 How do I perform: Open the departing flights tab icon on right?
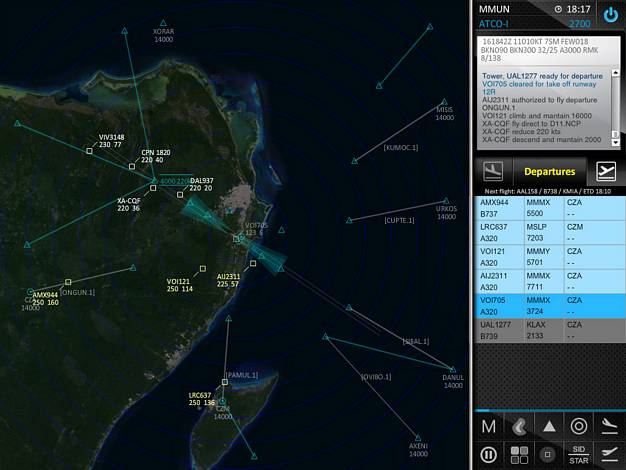605,171
